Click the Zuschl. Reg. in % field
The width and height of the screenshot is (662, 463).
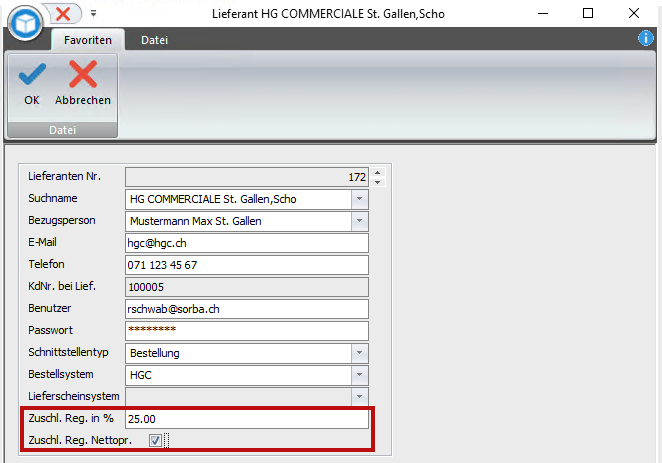click(x=247, y=419)
